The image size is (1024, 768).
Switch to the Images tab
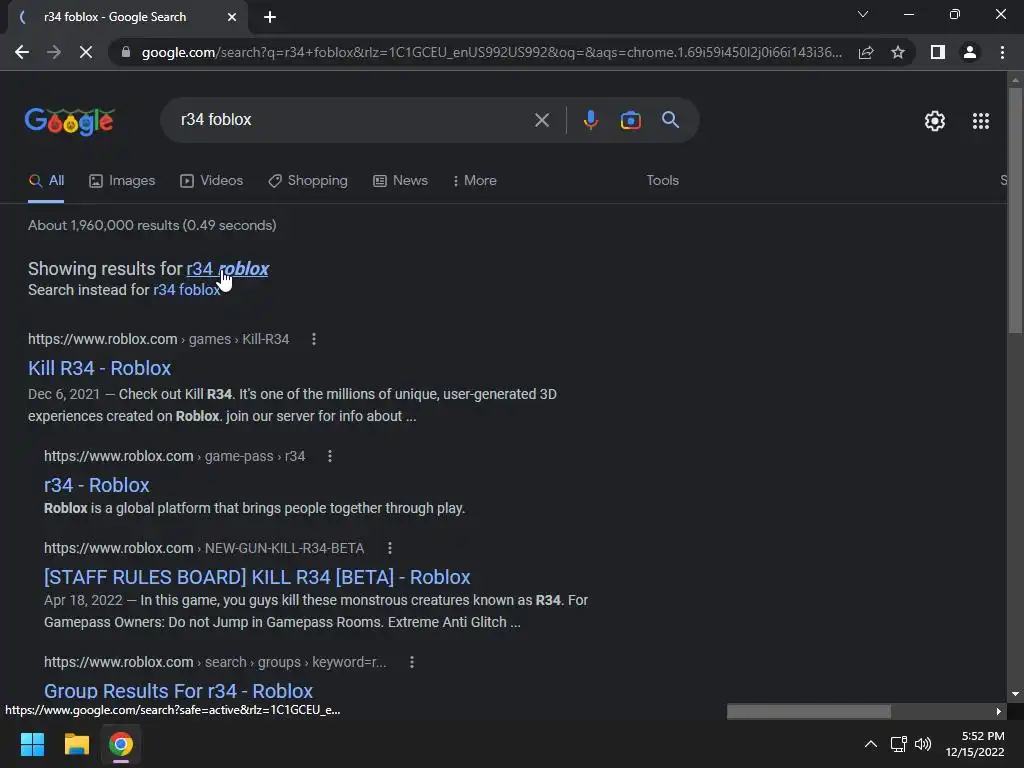point(122,181)
